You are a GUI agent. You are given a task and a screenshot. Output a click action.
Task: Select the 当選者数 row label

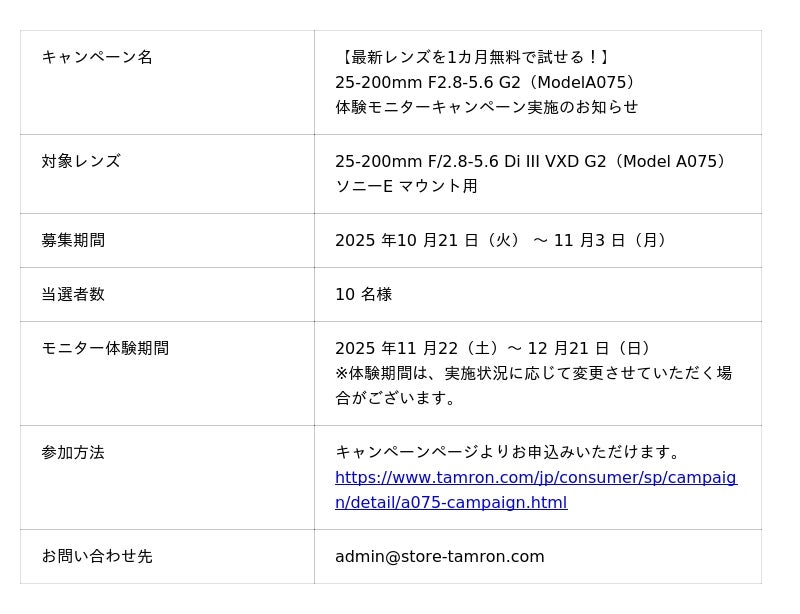73,294
